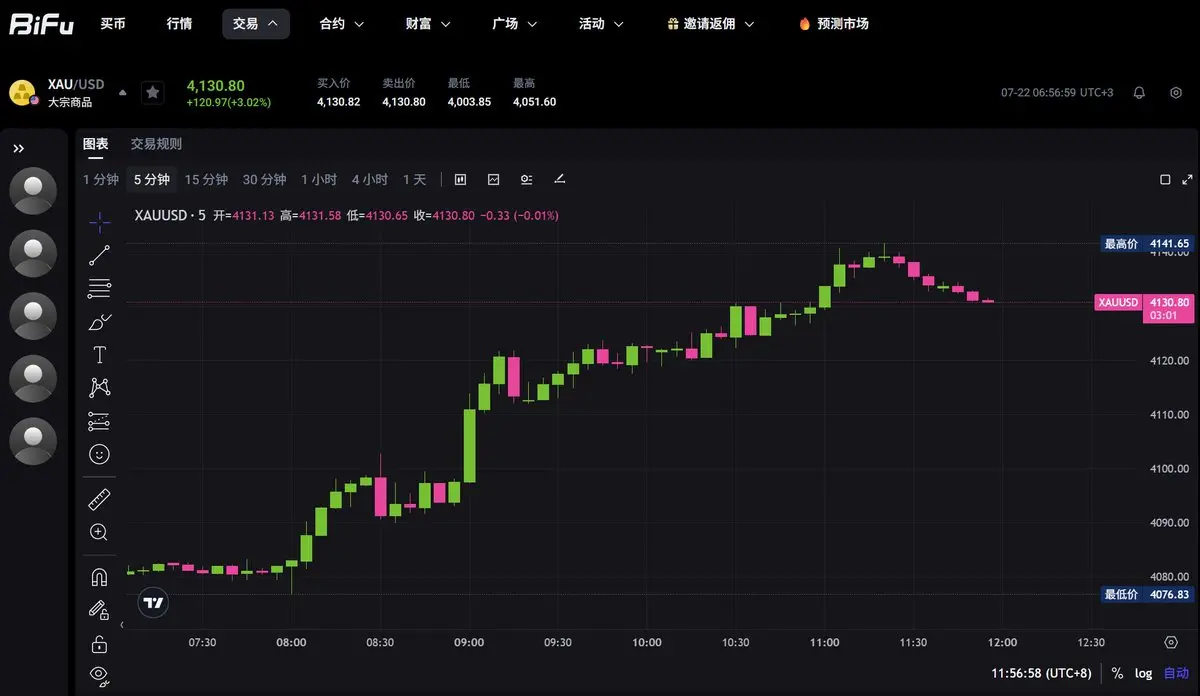Expand the chart to fullscreen
Image resolution: width=1200 pixels, height=696 pixels.
click(1188, 180)
